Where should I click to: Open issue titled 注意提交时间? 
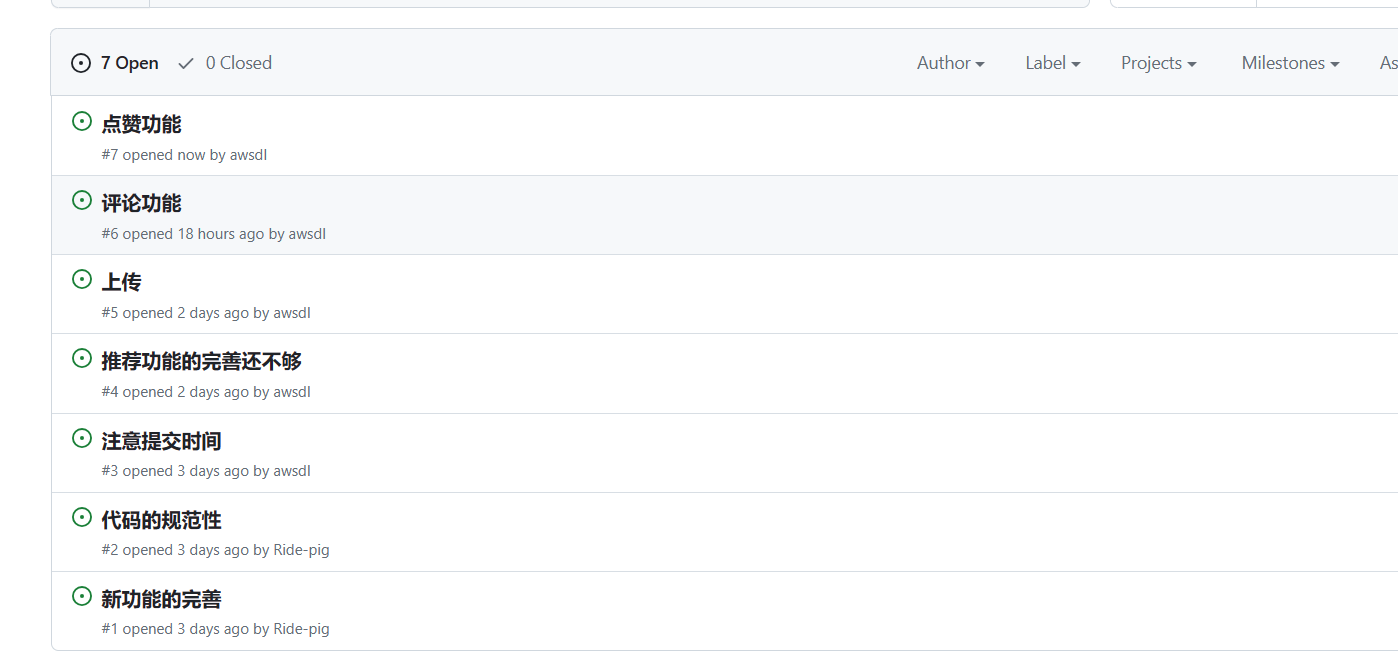pyautogui.click(x=161, y=441)
